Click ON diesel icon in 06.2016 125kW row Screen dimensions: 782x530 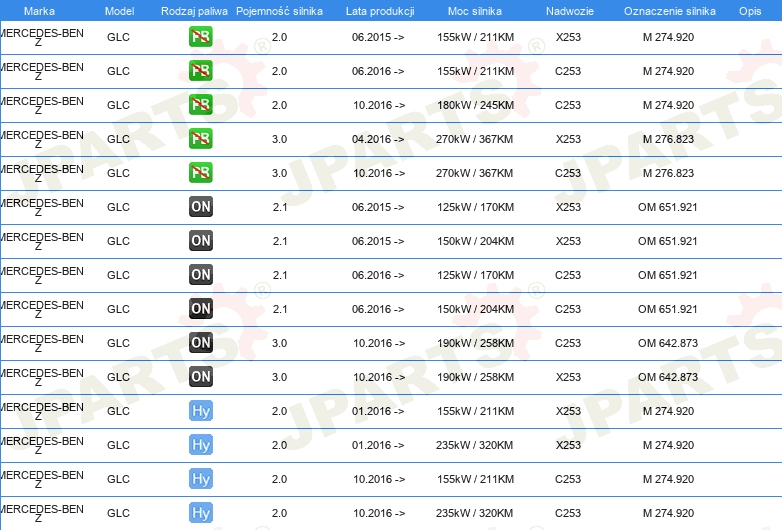pos(200,275)
